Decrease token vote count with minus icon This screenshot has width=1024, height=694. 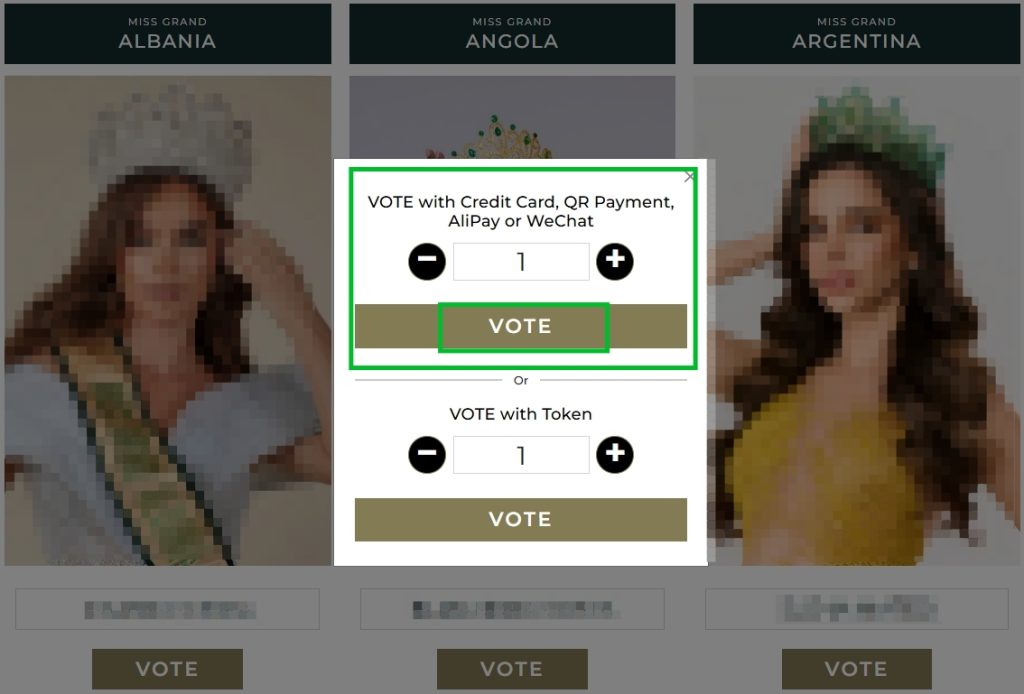426,454
